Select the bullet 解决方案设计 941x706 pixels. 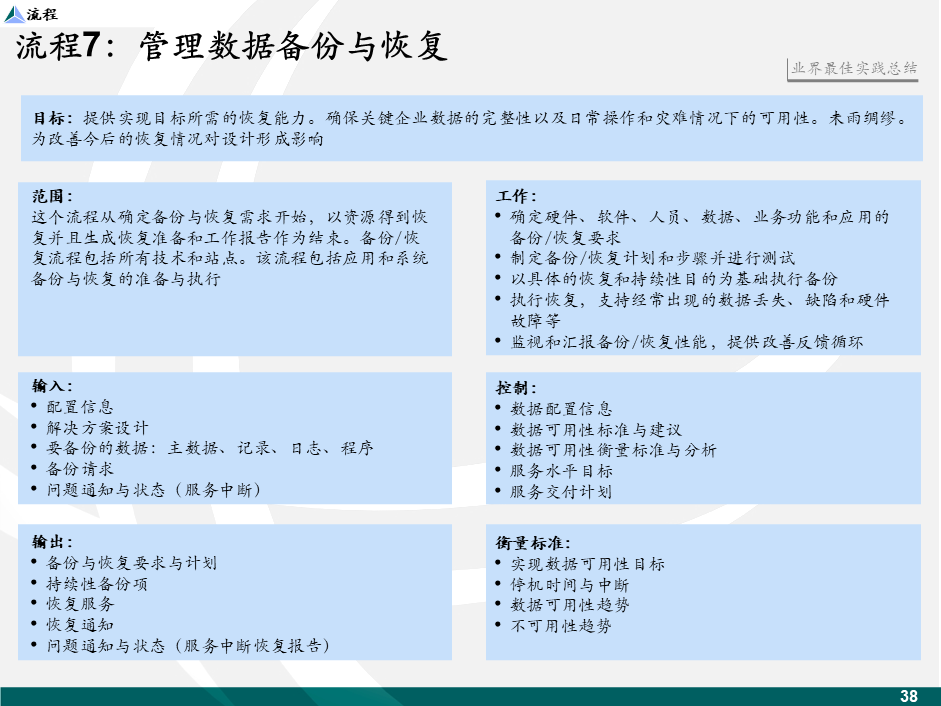(x=97, y=428)
